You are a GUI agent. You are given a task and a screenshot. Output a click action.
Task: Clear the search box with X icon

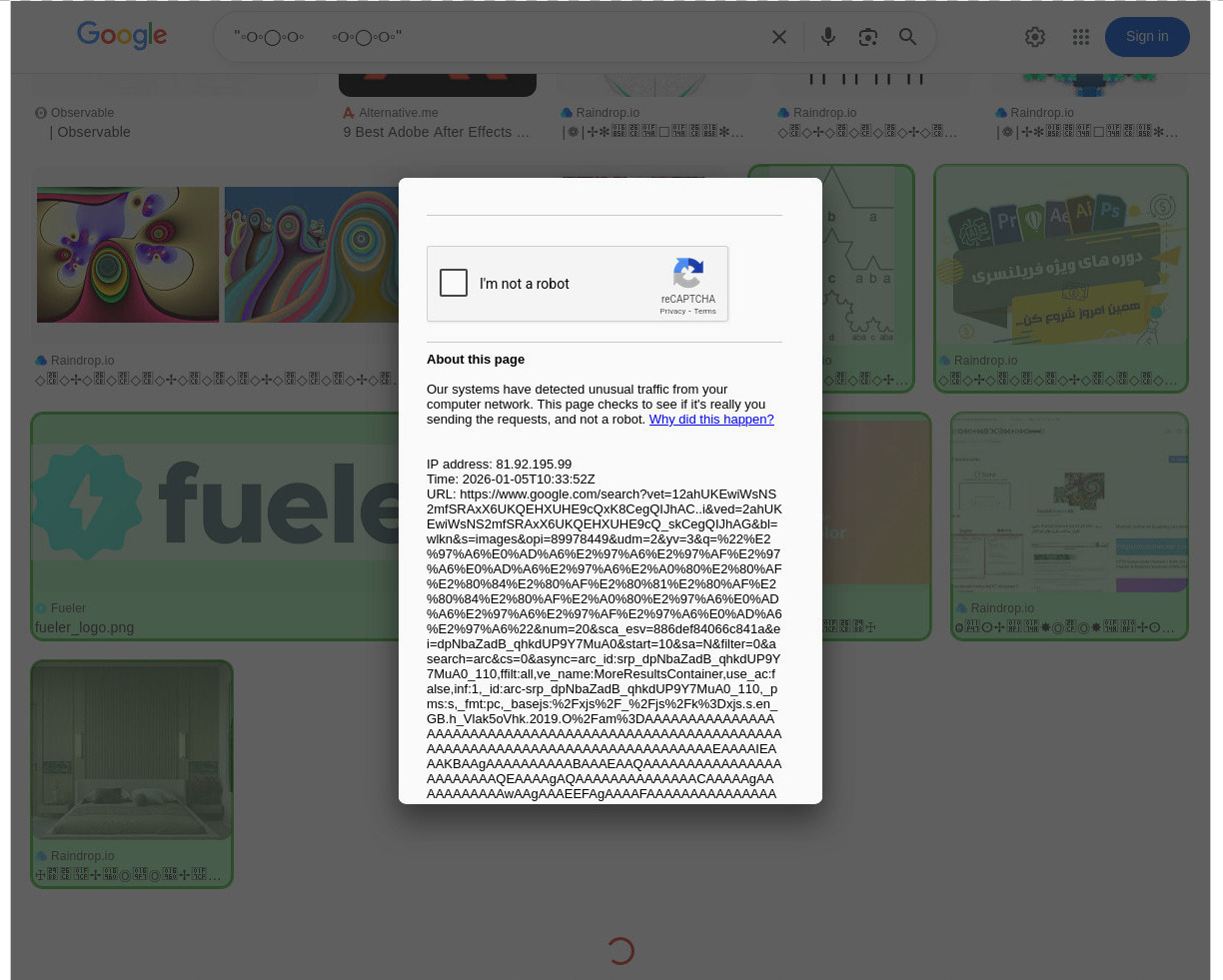779,37
